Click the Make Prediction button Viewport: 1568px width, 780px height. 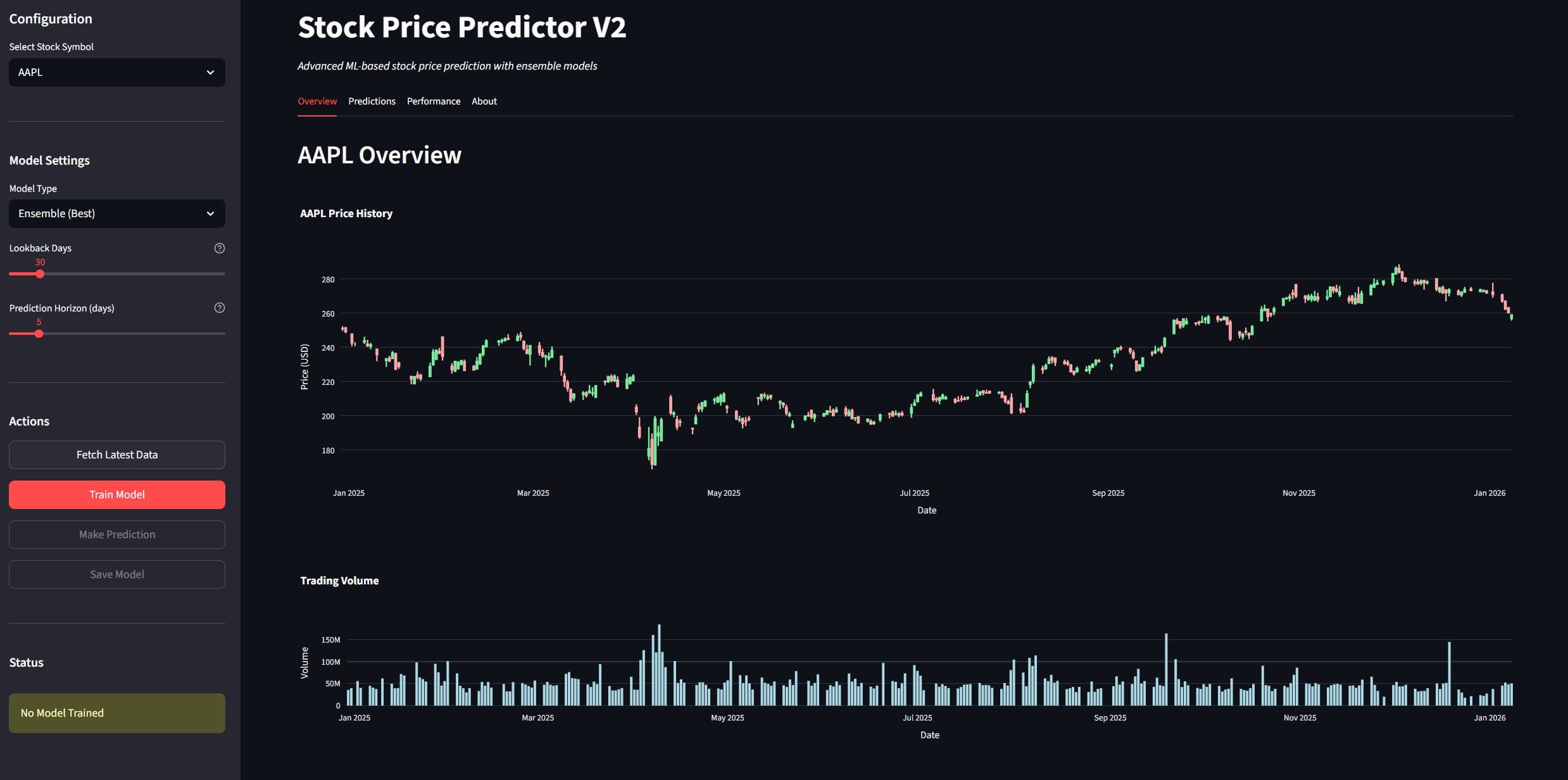(116, 534)
